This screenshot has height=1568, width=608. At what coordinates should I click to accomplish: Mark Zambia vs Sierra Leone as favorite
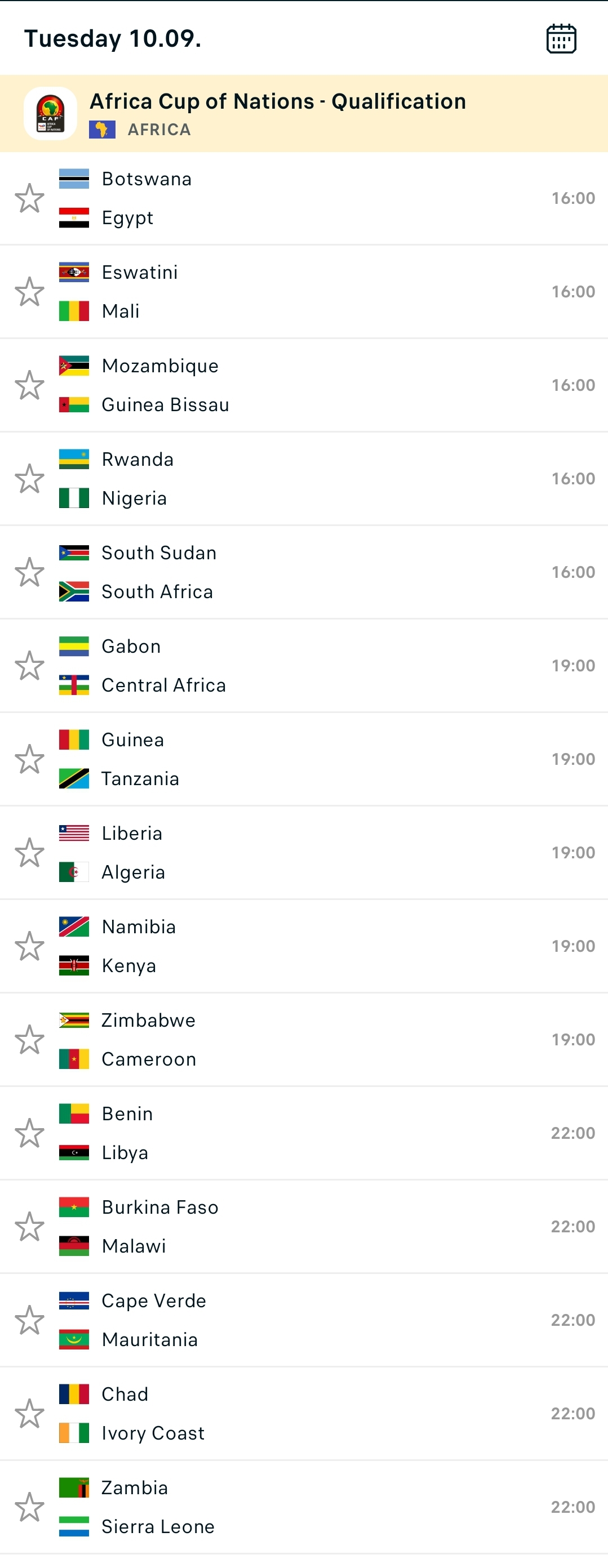pyautogui.click(x=29, y=1507)
